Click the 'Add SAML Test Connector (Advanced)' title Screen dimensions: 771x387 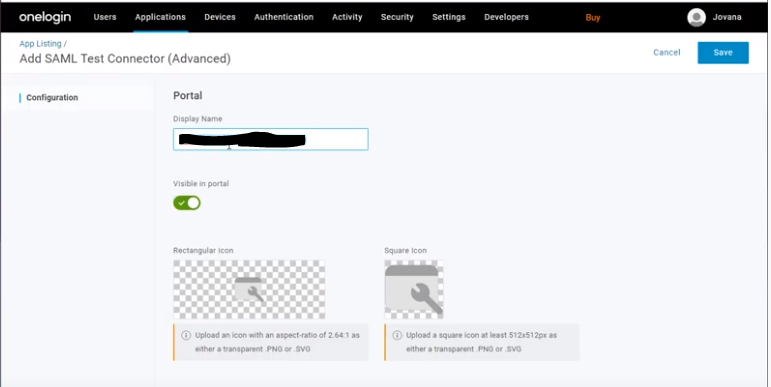(x=125, y=59)
